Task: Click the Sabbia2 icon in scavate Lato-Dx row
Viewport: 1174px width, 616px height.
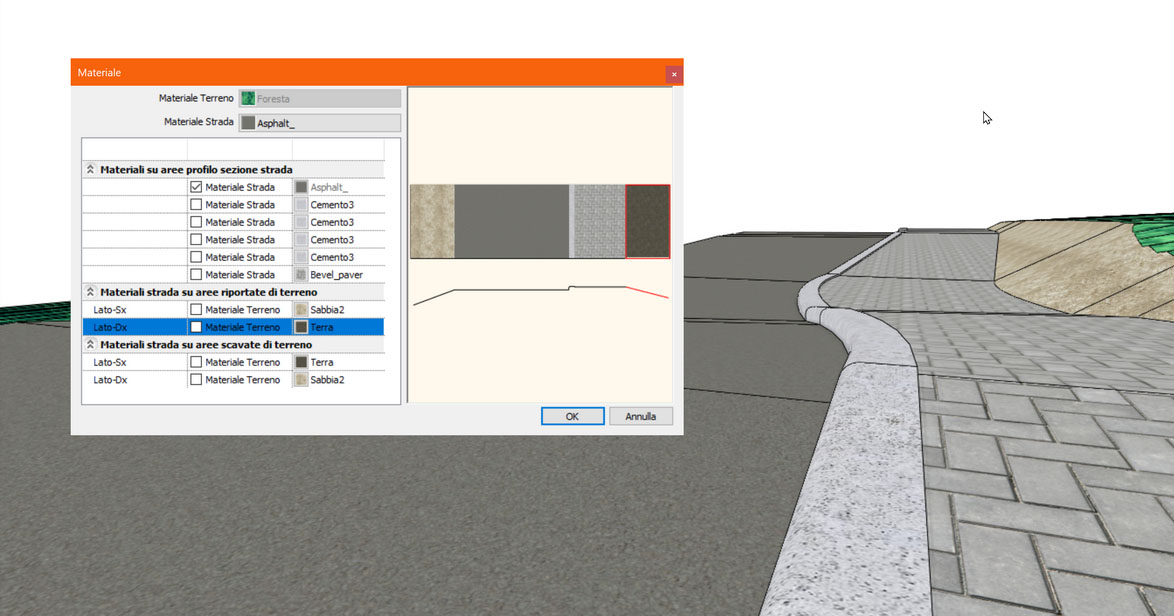Action: [x=301, y=379]
